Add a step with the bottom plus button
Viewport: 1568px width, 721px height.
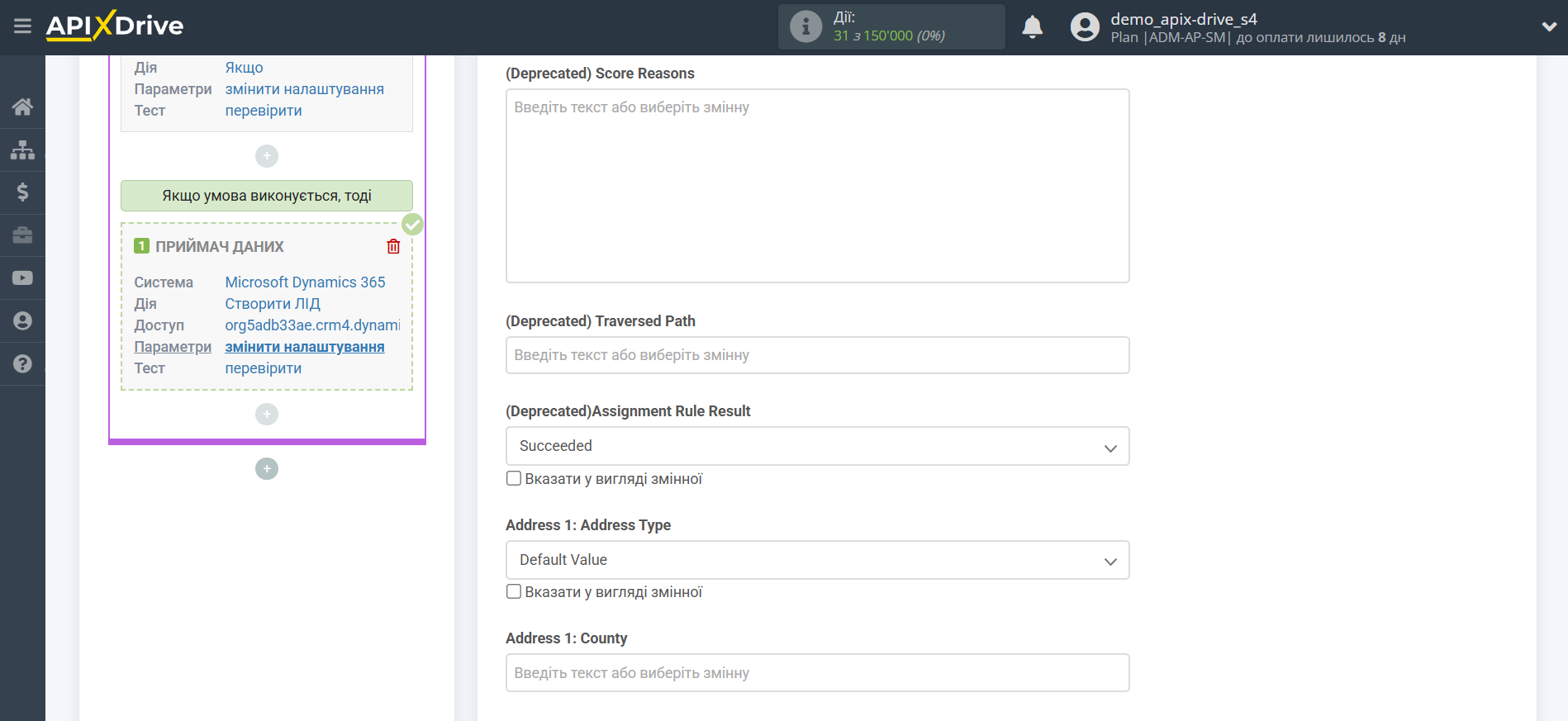pyautogui.click(x=267, y=469)
